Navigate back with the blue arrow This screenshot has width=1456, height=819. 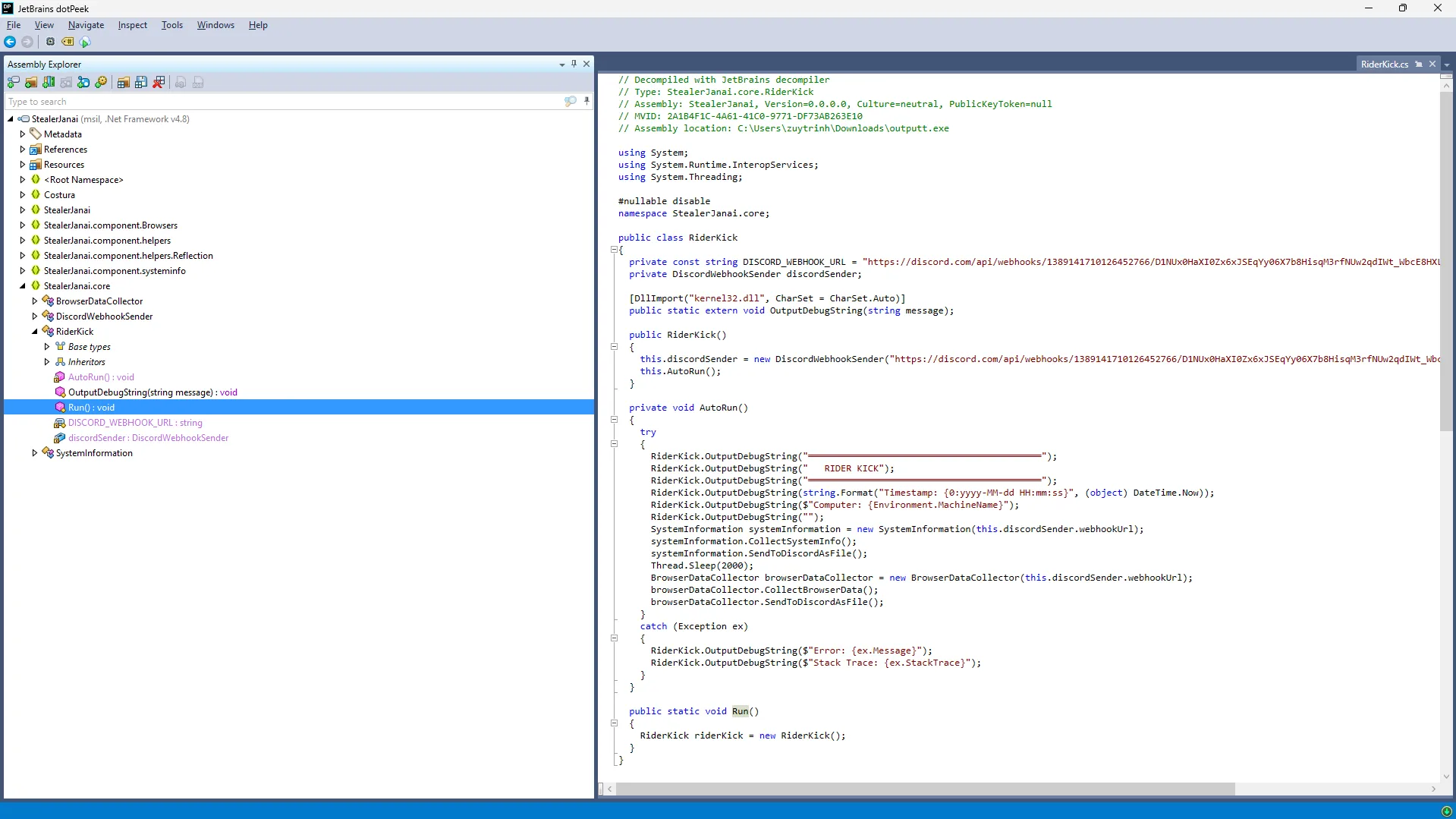click(10, 42)
